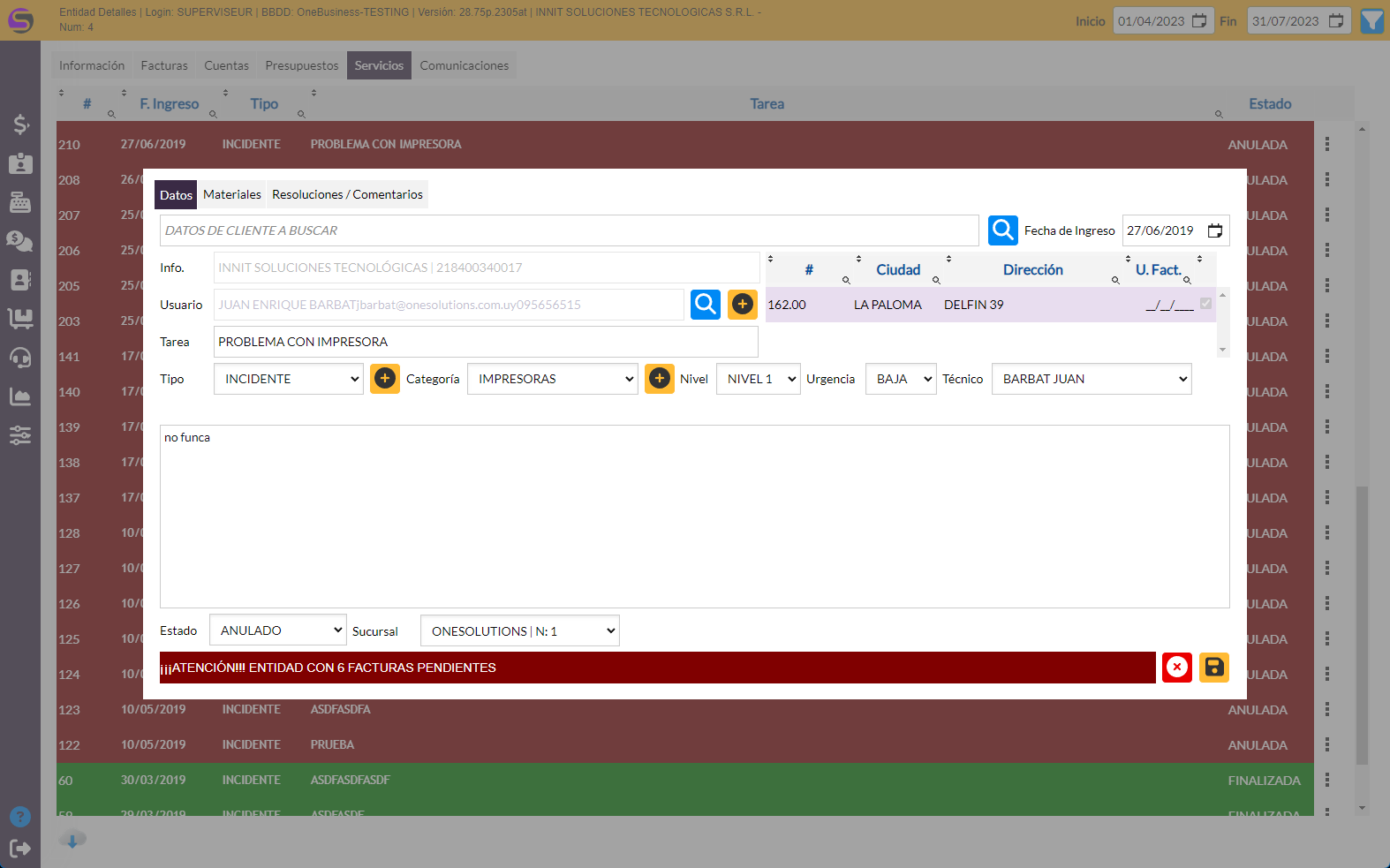This screenshot has height=868, width=1390.
Task: Open the dollar sign sidebar section
Action: (x=20, y=125)
